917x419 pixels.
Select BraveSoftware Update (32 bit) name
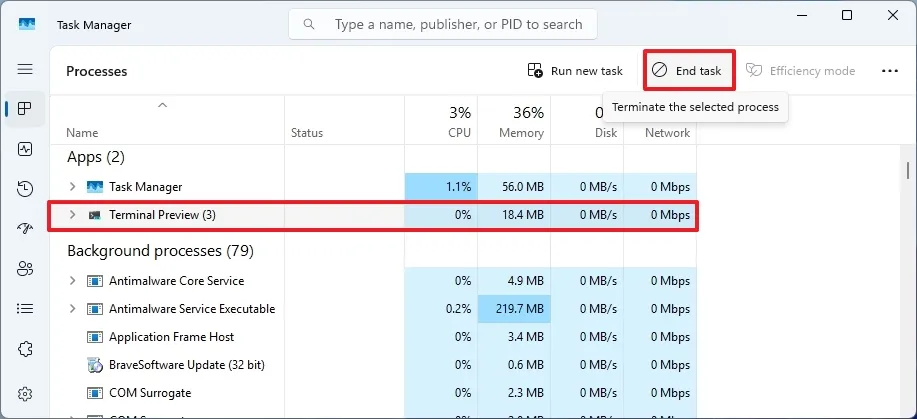187,365
